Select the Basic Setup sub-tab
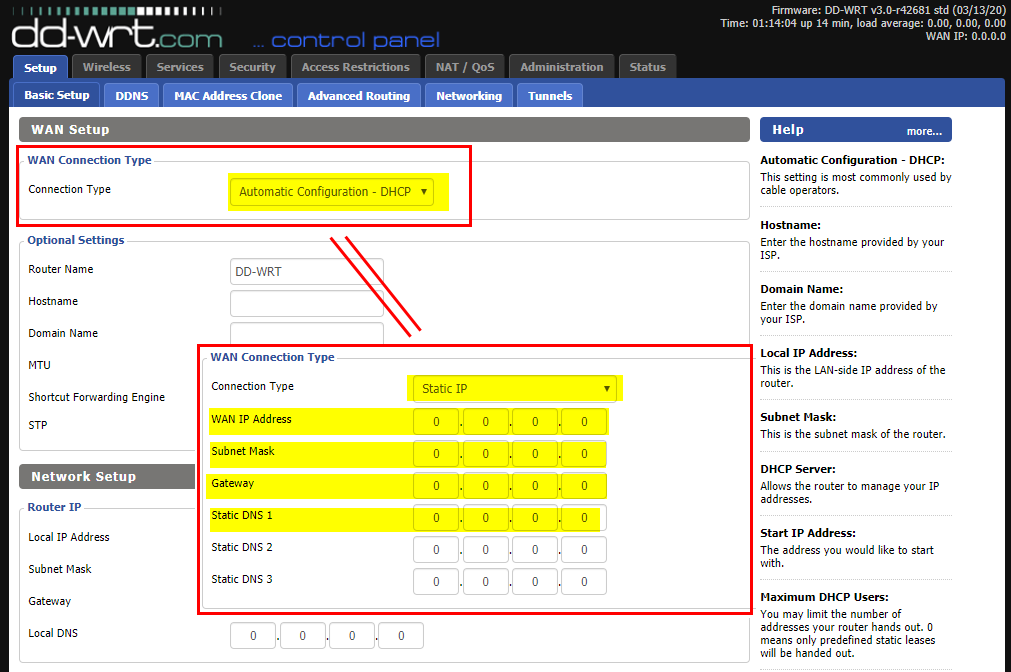This screenshot has height=672, width=1011. (x=57, y=95)
